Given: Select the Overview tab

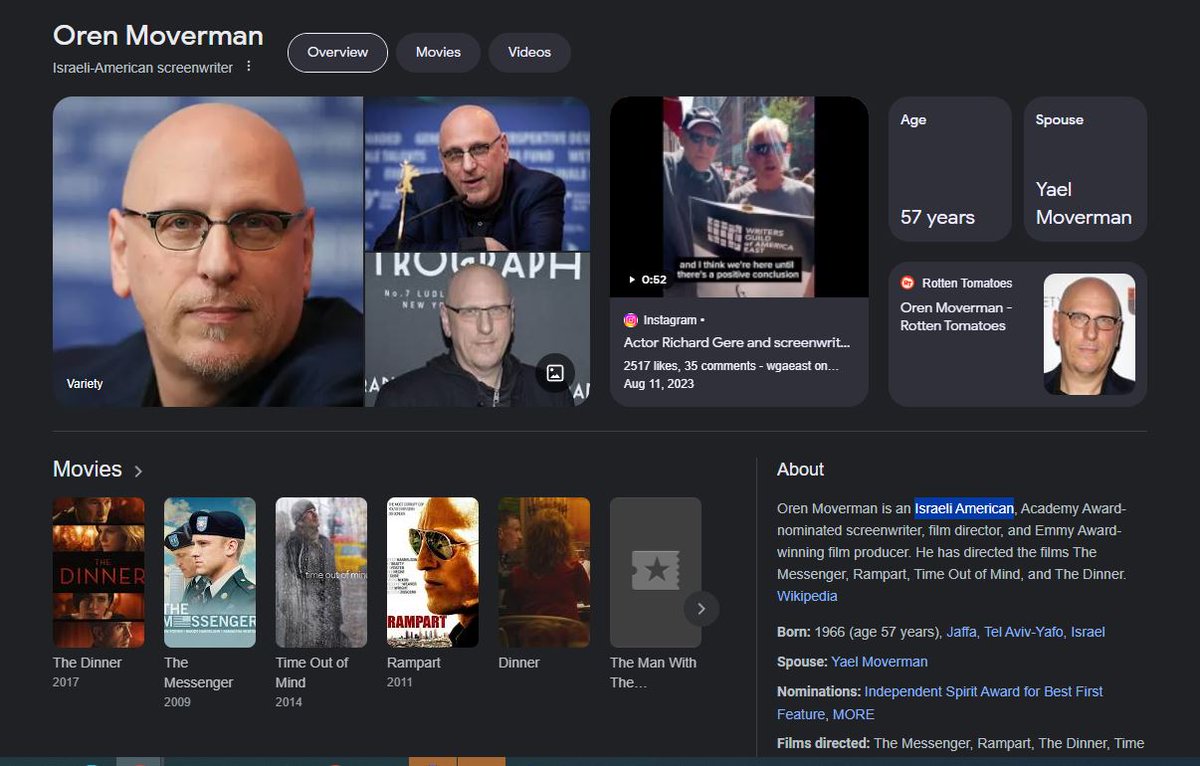Looking at the screenshot, I should click(x=337, y=52).
